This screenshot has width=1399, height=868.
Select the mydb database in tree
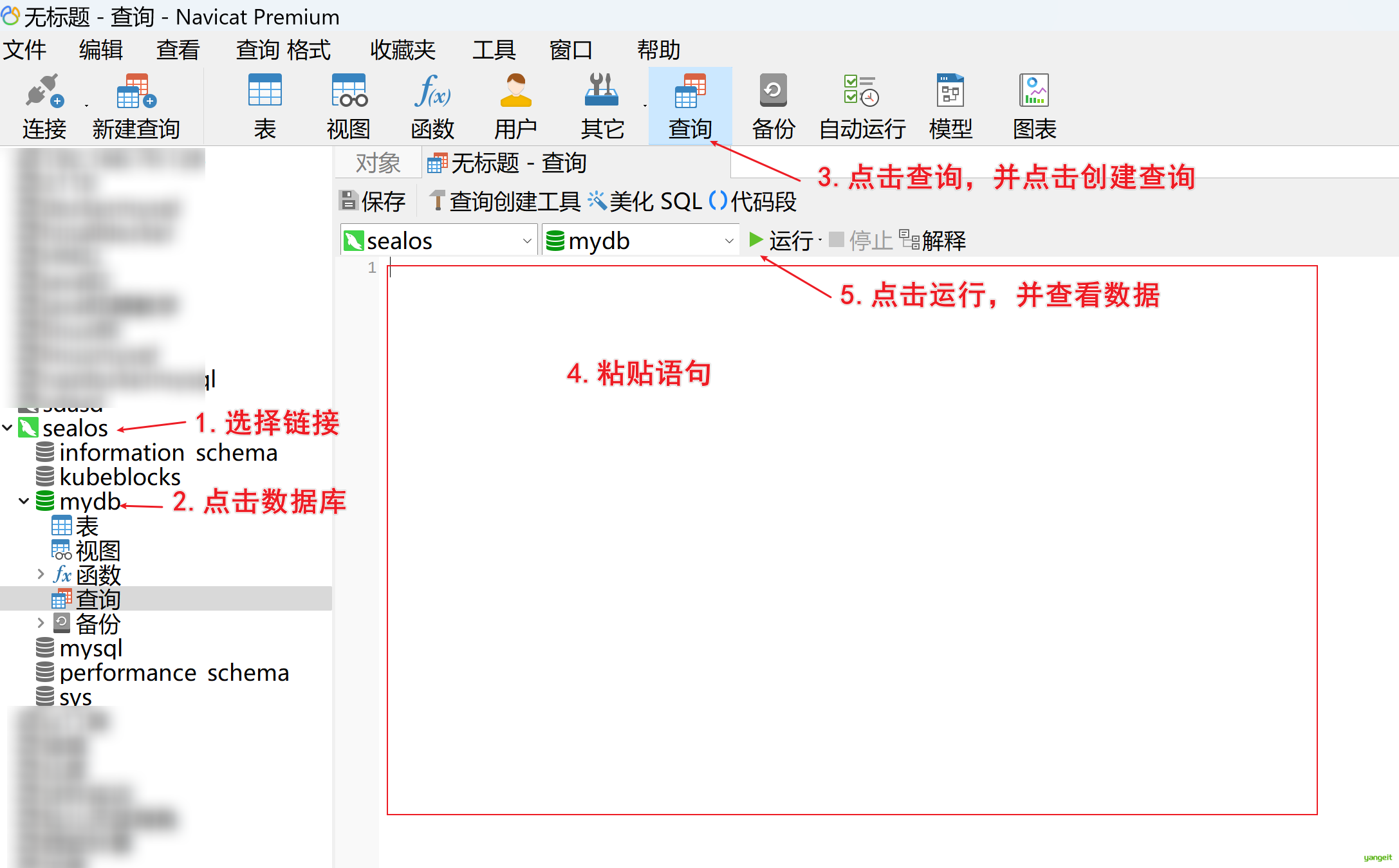[x=89, y=501]
